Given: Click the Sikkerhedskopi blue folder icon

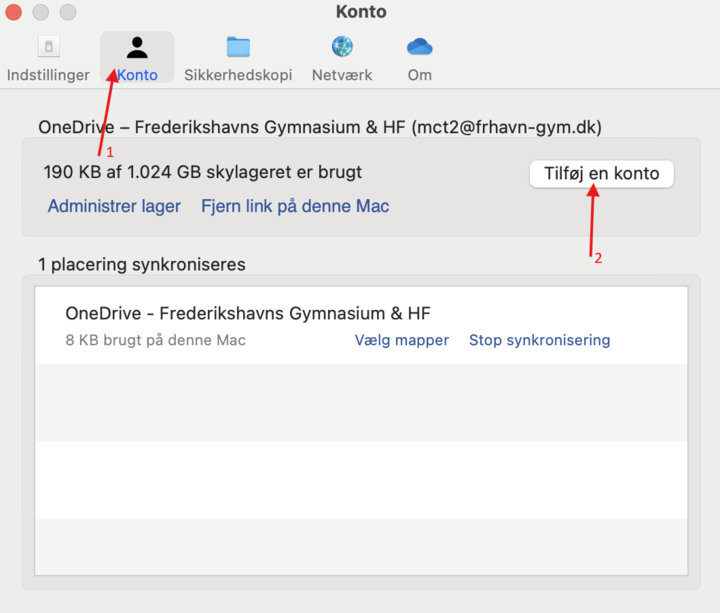Looking at the screenshot, I should pyautogui.click(x=238, y=47).
